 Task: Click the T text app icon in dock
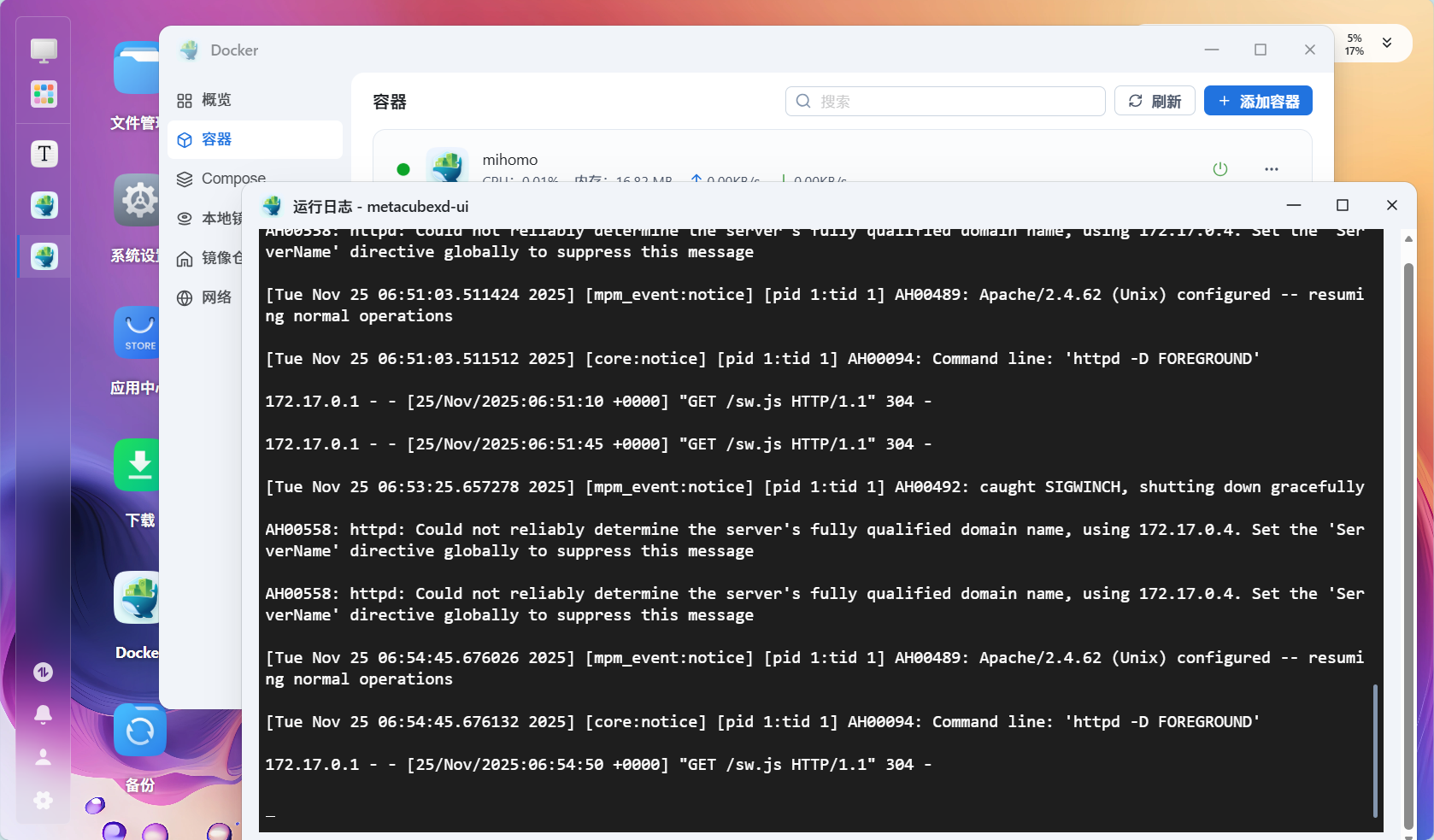coord(44,154)
